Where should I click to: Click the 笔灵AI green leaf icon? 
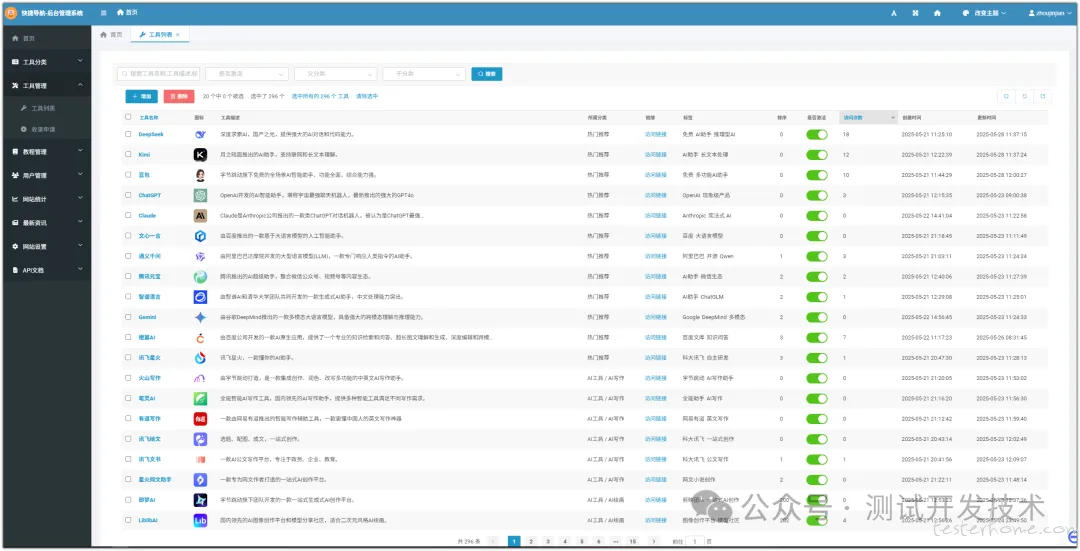[200, 399]
